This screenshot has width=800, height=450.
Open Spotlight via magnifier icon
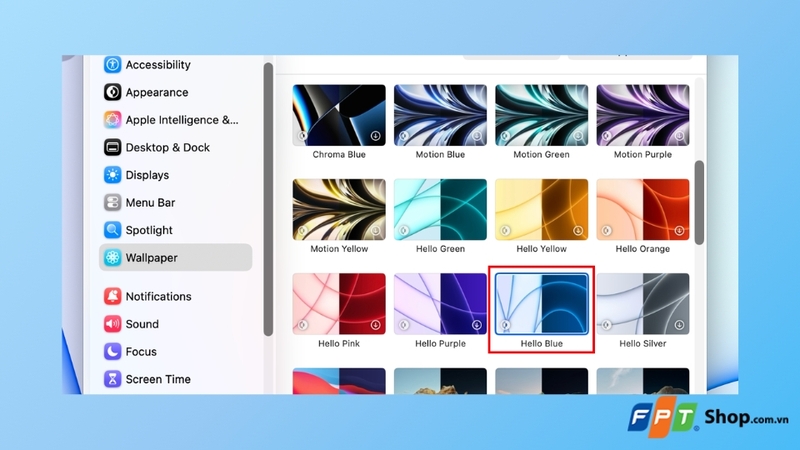[x=112, y=230]
